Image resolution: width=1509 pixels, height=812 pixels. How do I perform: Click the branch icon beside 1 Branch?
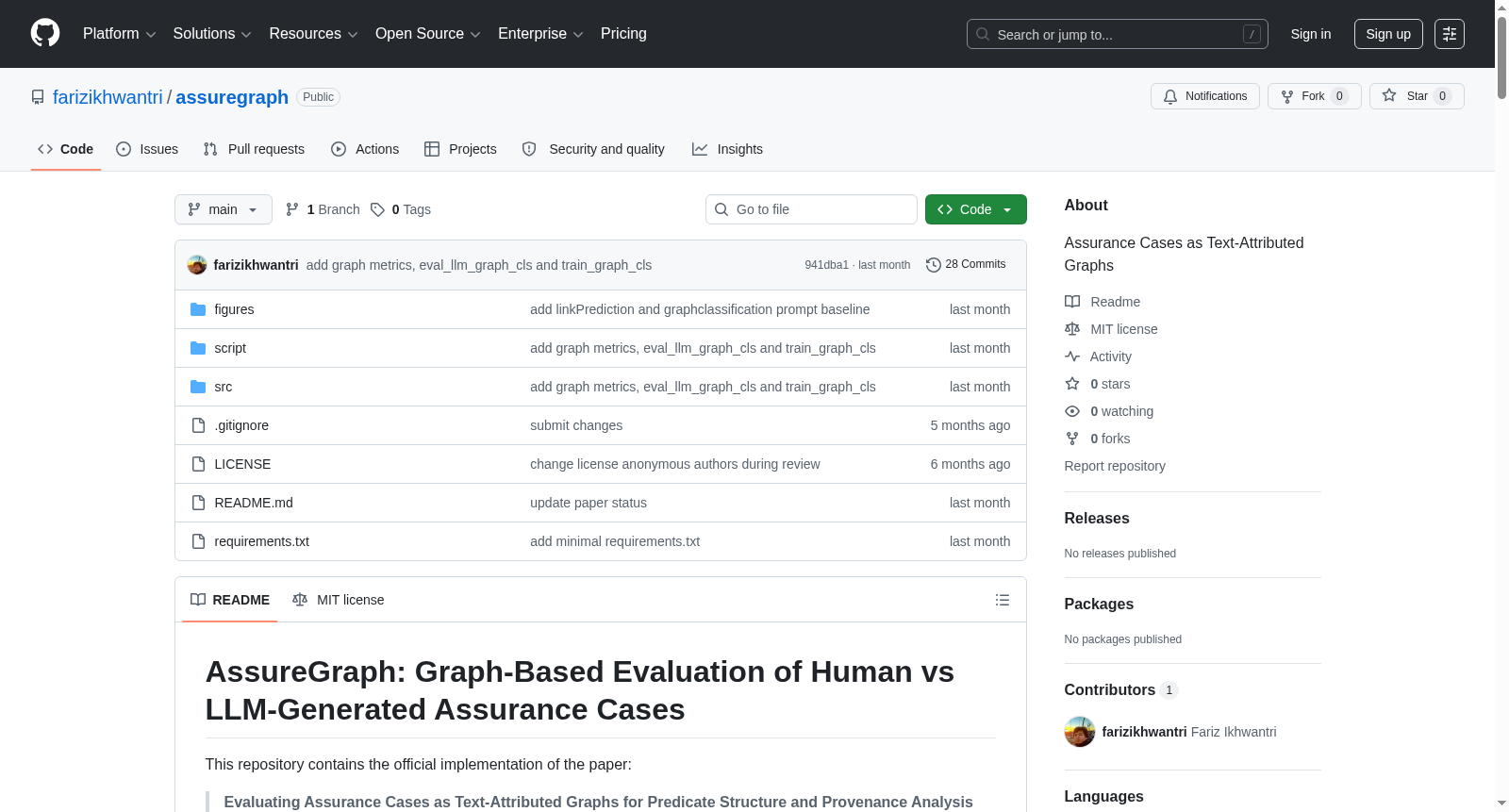292,209
